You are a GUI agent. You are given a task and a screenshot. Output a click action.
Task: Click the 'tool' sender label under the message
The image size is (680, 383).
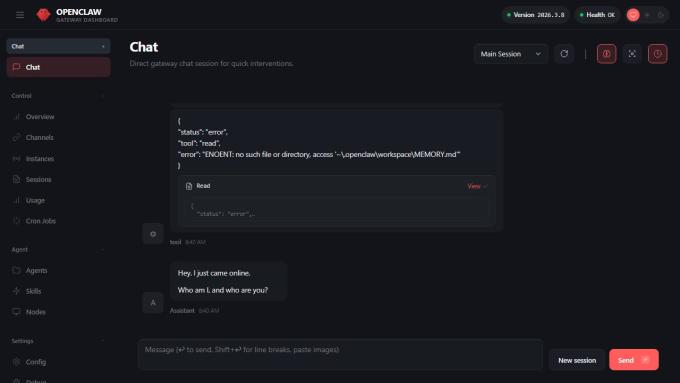[176, 242]
